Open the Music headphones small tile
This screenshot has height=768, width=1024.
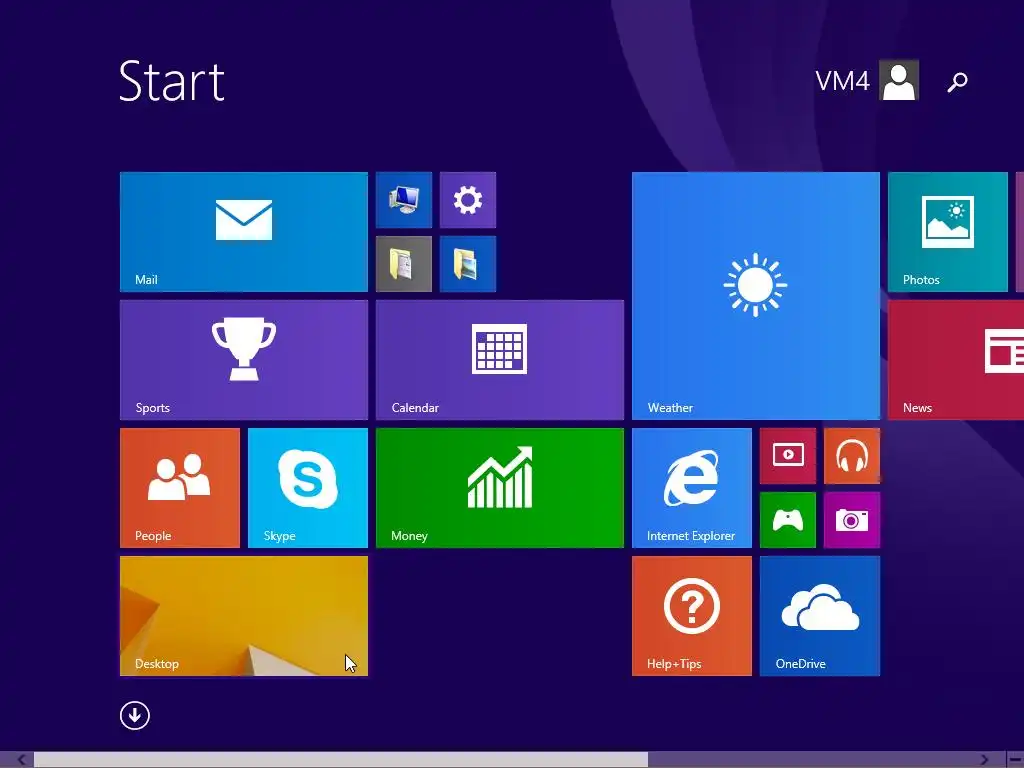[852, 456]
